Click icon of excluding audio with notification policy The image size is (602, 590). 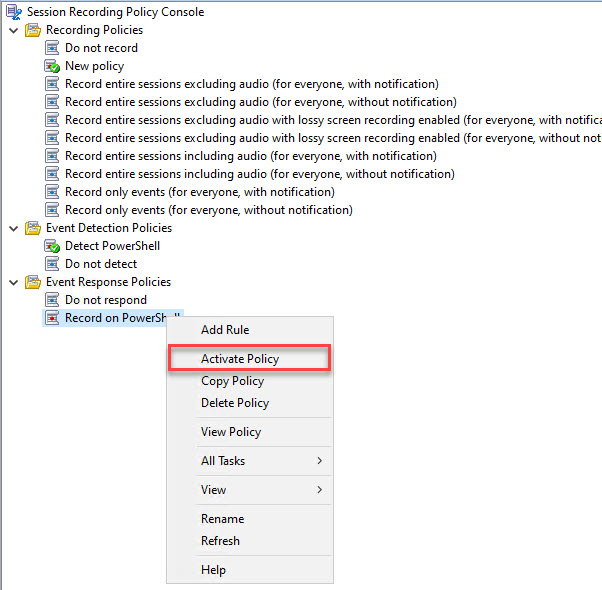pyautogui.click(x=52, y=84)
